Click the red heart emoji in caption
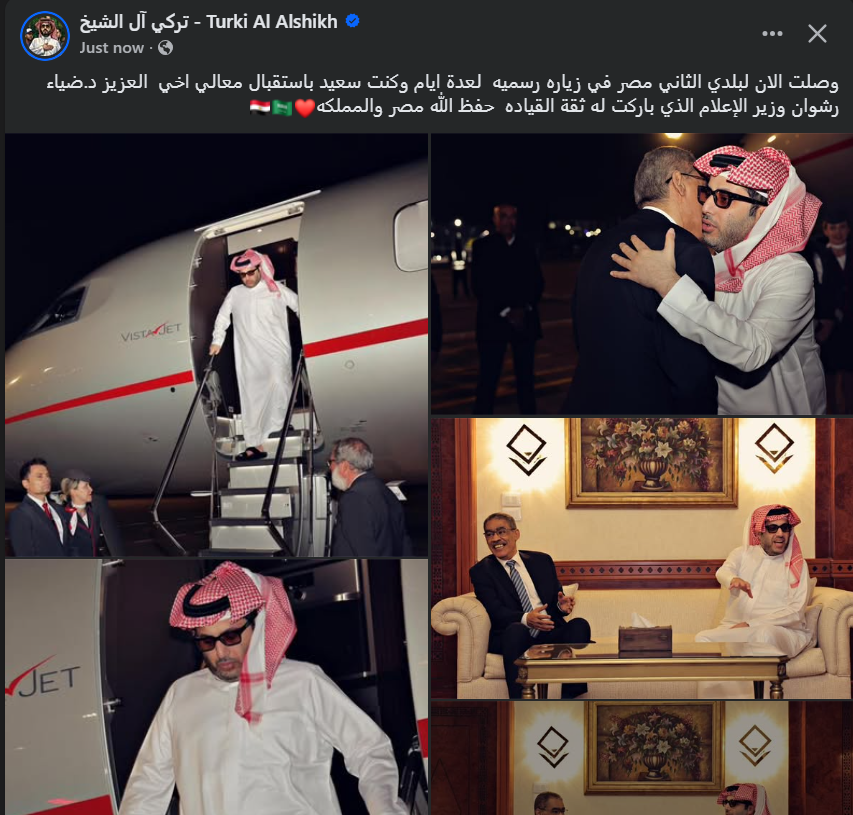853x815 pixels. [305, 108]
